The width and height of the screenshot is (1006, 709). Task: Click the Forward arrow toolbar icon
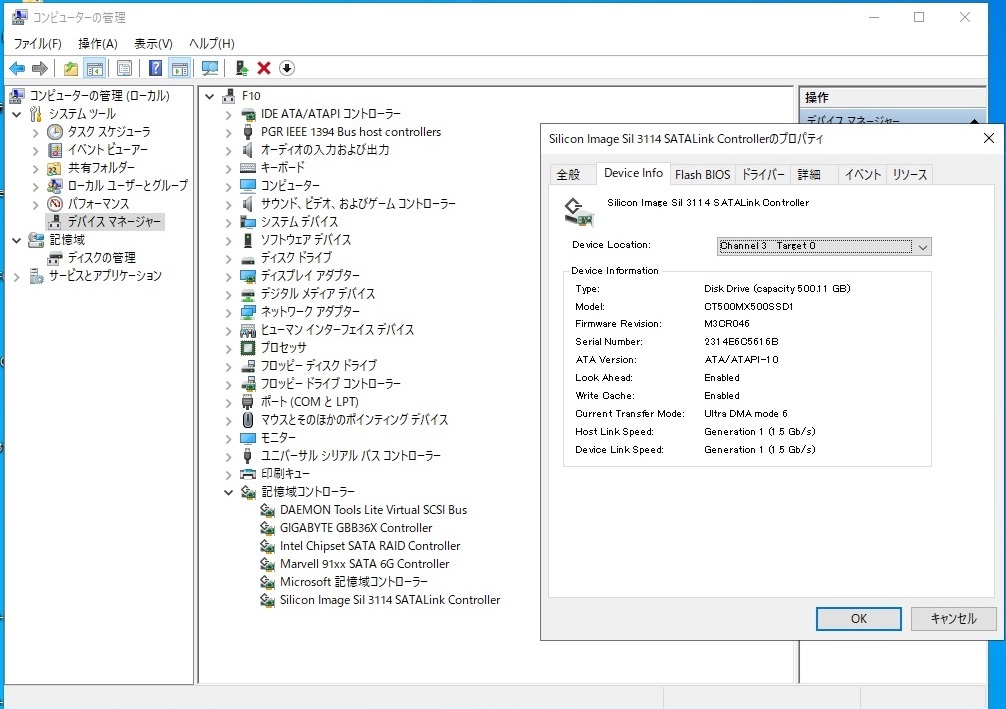pyautogui.click(x=40, y=68)
